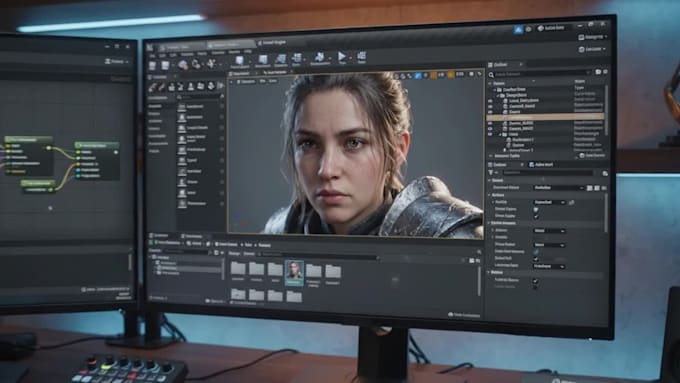Select right-hand green-header node on left monitor graph

click(97, 160)
